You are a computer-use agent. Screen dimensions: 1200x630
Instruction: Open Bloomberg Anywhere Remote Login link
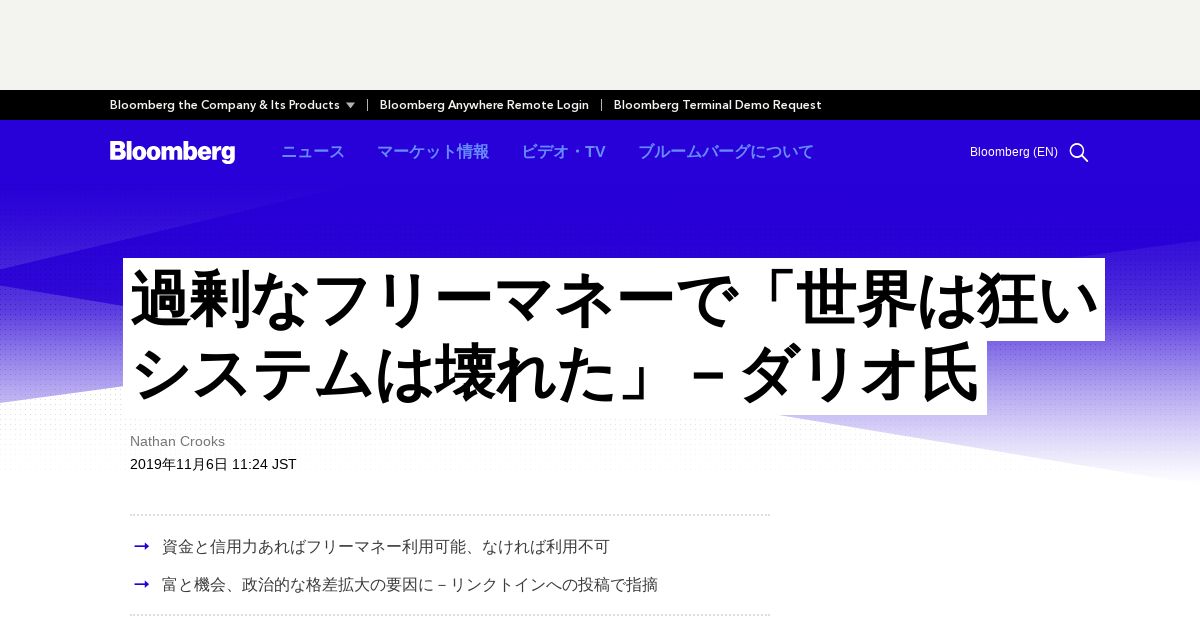(484, 105)
